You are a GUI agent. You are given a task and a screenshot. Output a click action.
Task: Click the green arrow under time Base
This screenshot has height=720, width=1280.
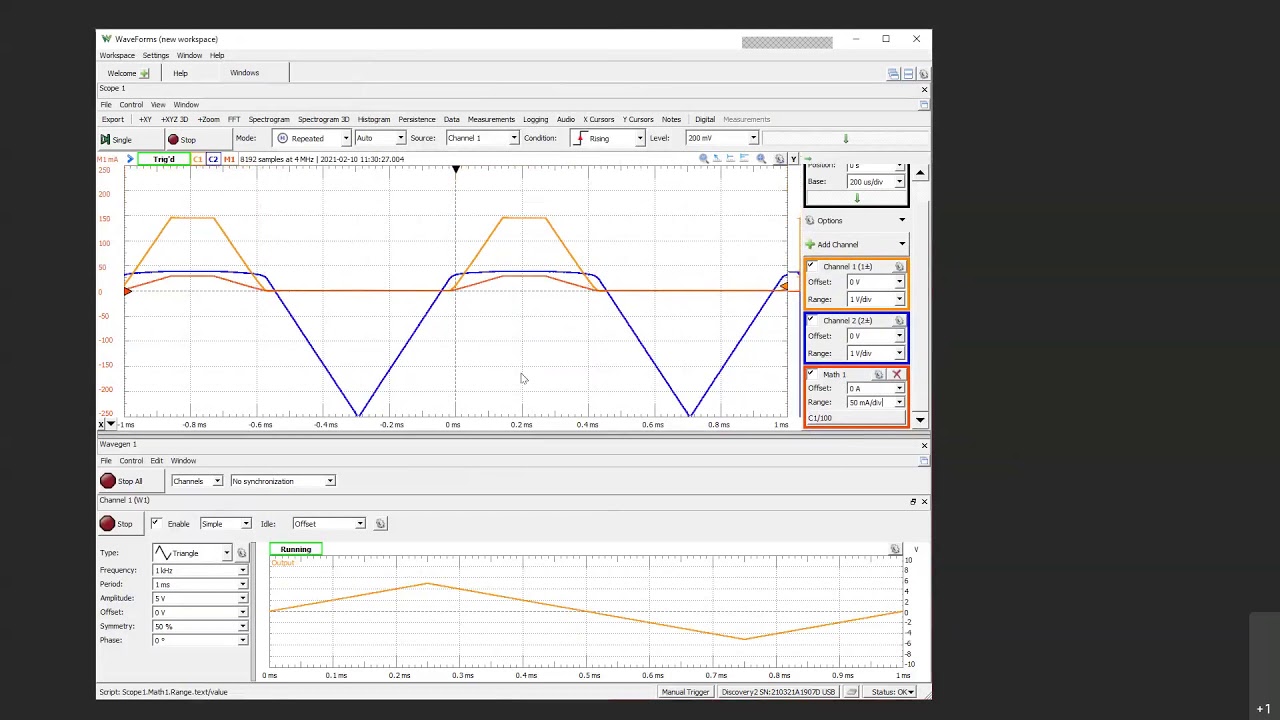tap(857, 198)
